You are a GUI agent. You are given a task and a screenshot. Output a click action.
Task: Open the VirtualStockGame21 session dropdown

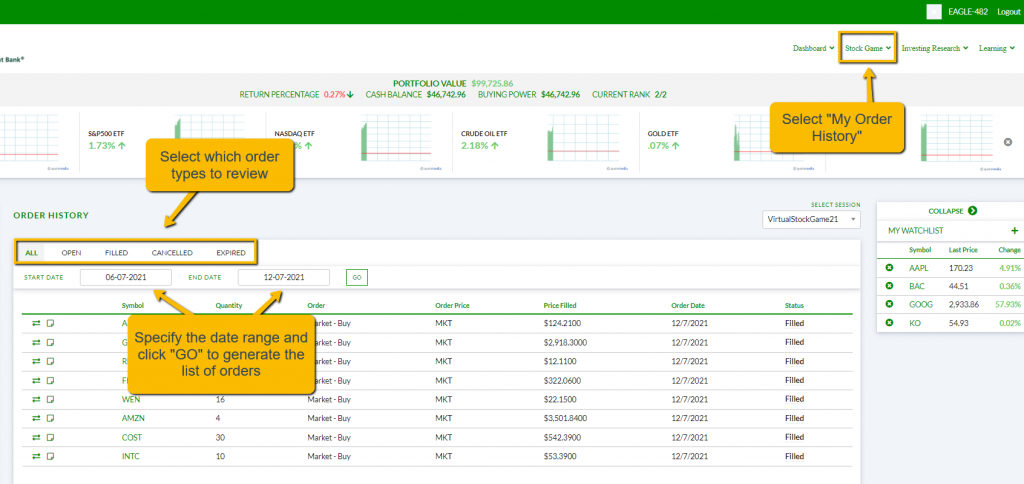pyautogui.click(x=811, y=219)
